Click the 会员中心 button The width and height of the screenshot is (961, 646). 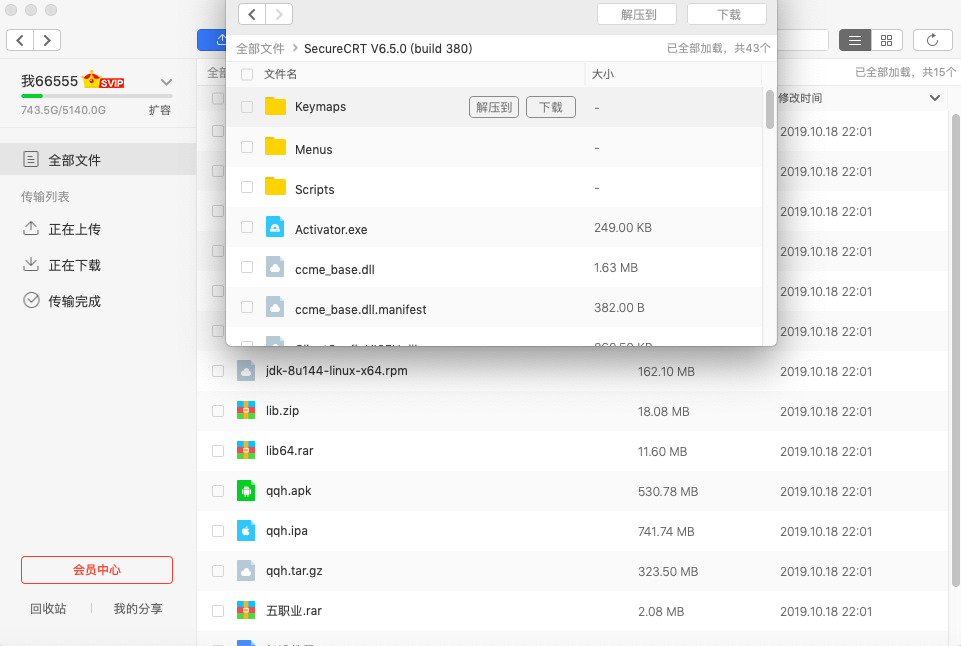point(97,570)
